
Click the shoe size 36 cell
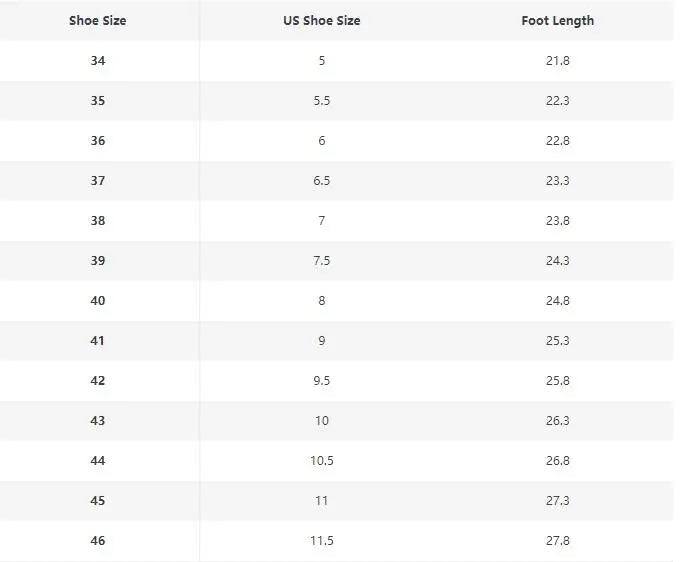click(x=98, y=141)
